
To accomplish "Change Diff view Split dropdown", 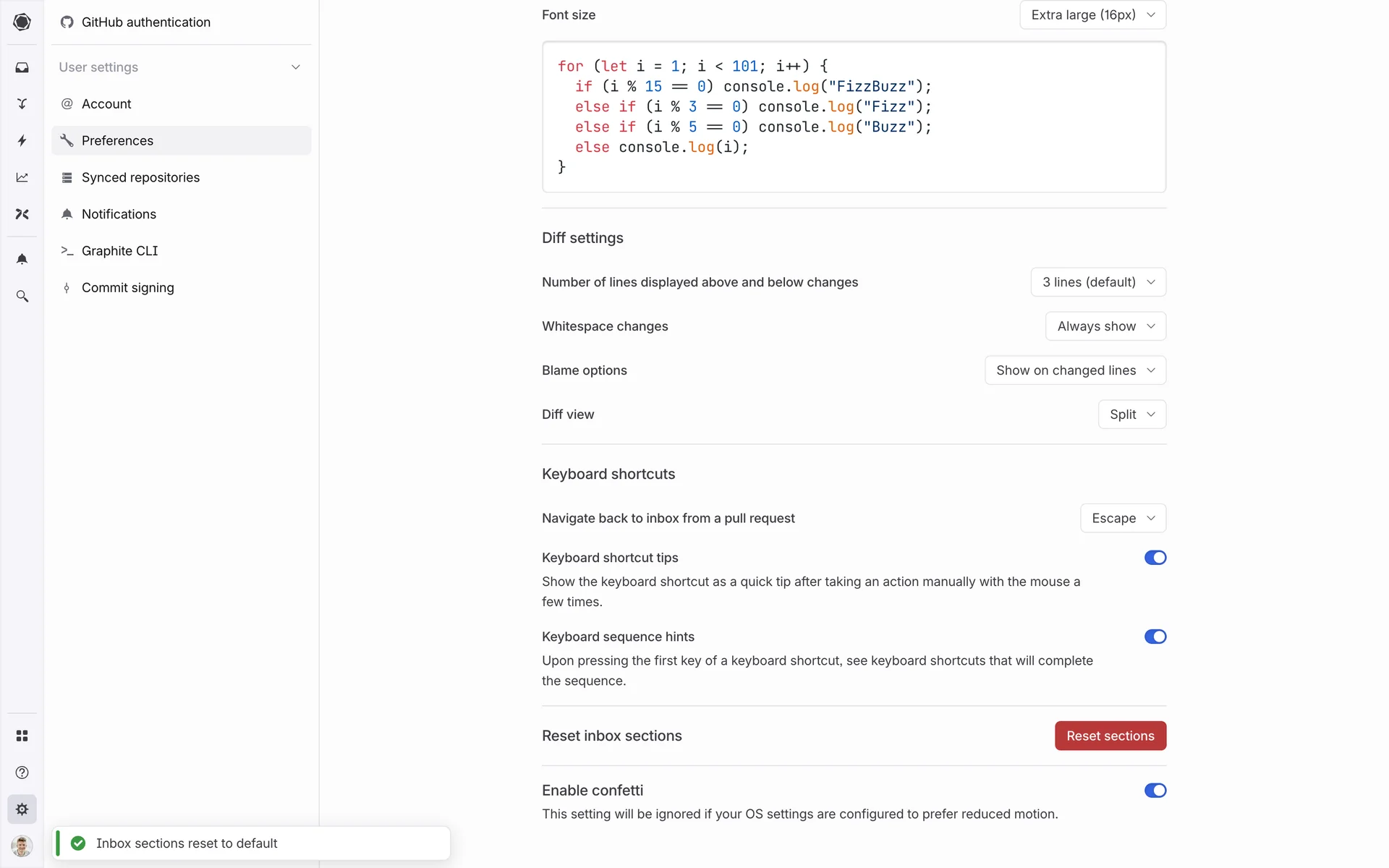I will coord(1131,414).
